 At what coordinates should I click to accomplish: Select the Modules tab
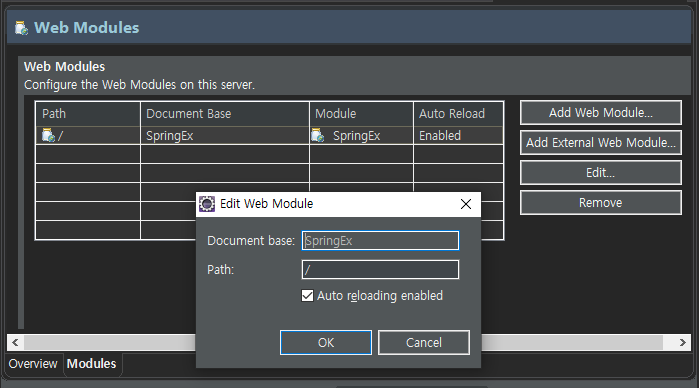[91, 363]
